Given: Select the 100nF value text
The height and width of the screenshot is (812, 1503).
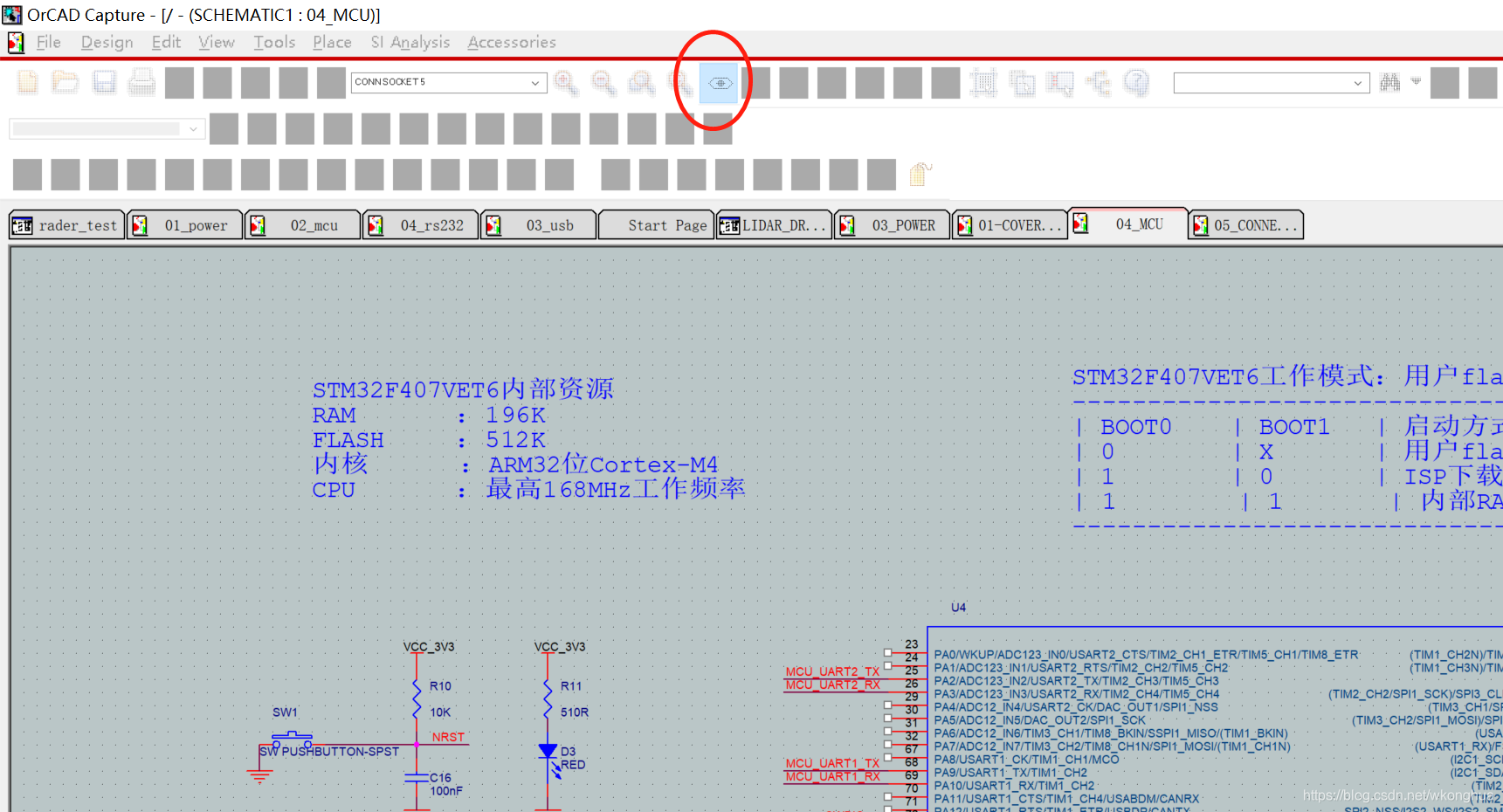Looking at the screenshot, I should tap(446, 791).
